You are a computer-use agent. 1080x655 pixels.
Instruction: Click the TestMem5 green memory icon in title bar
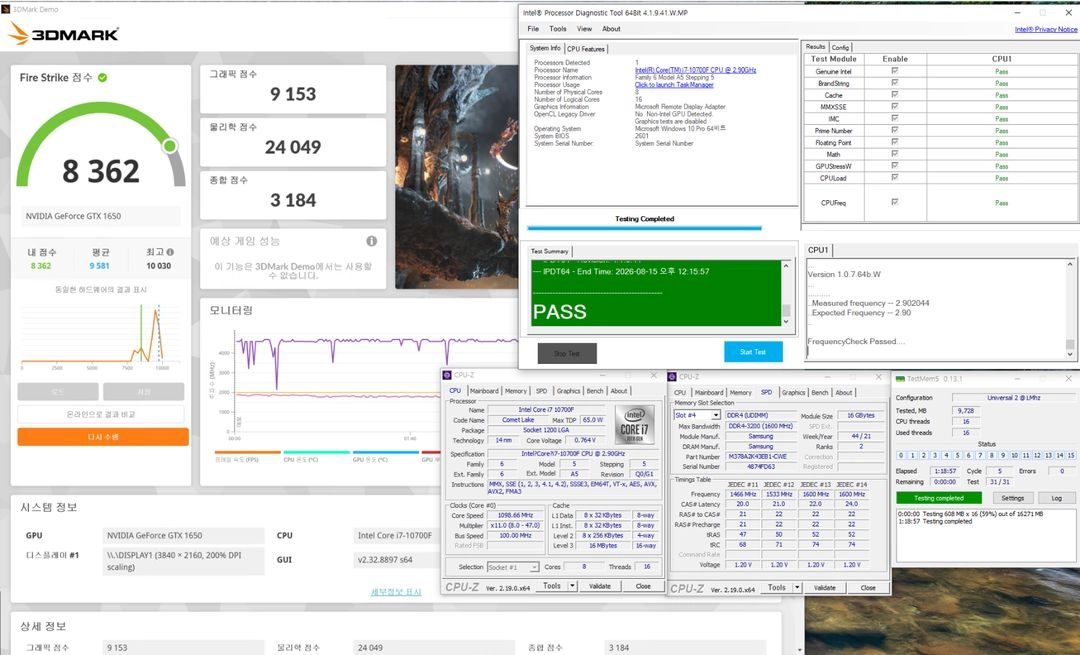point(900,379)
